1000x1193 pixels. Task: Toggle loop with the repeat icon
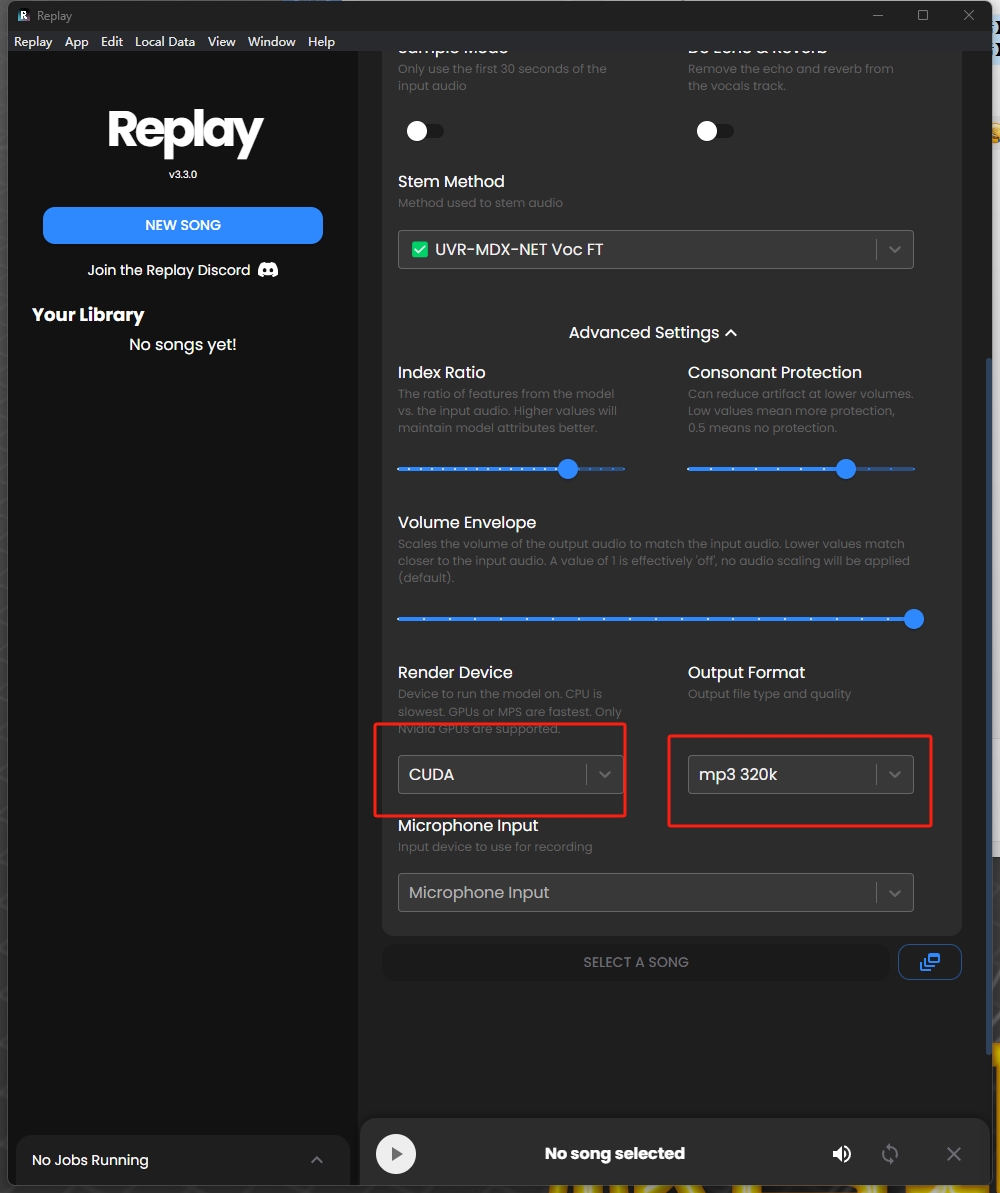890,1154
